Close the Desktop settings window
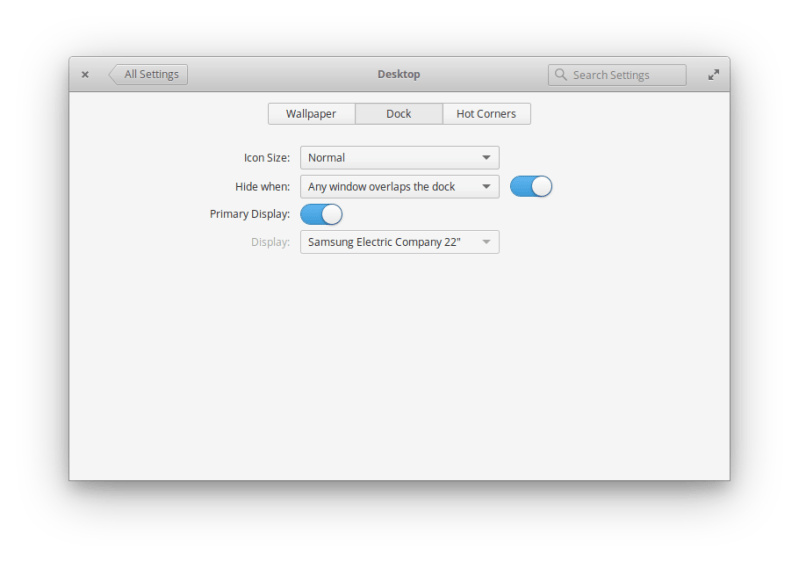The image size is (799, 562). pos(85,74)
